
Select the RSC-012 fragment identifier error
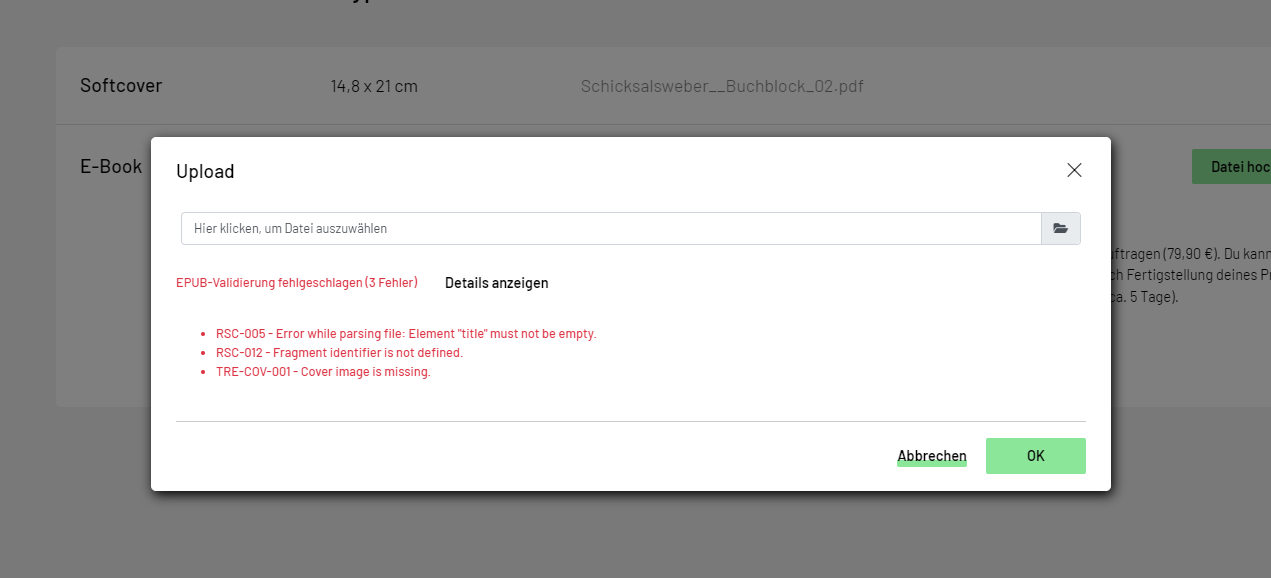pos(339,353)
